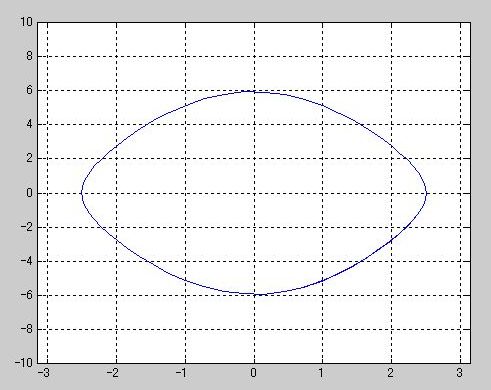Click the curve's bottom point near y=-6
The height and width of the screenshot is (390, 491).
tap(255, 294)
